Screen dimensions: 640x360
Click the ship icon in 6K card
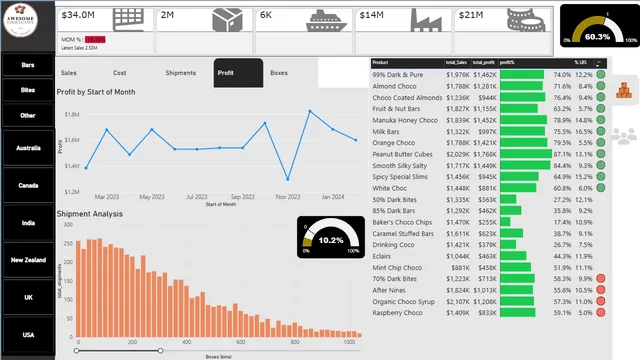click(x=327, y=21)
